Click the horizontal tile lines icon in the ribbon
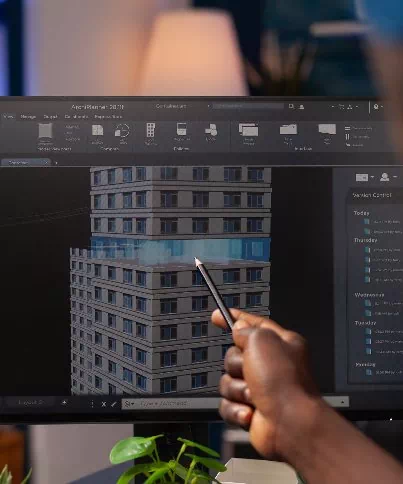Image resolution: width=403 pixels, height=484 pixels. pyautogui.click(x=348, y=128)
